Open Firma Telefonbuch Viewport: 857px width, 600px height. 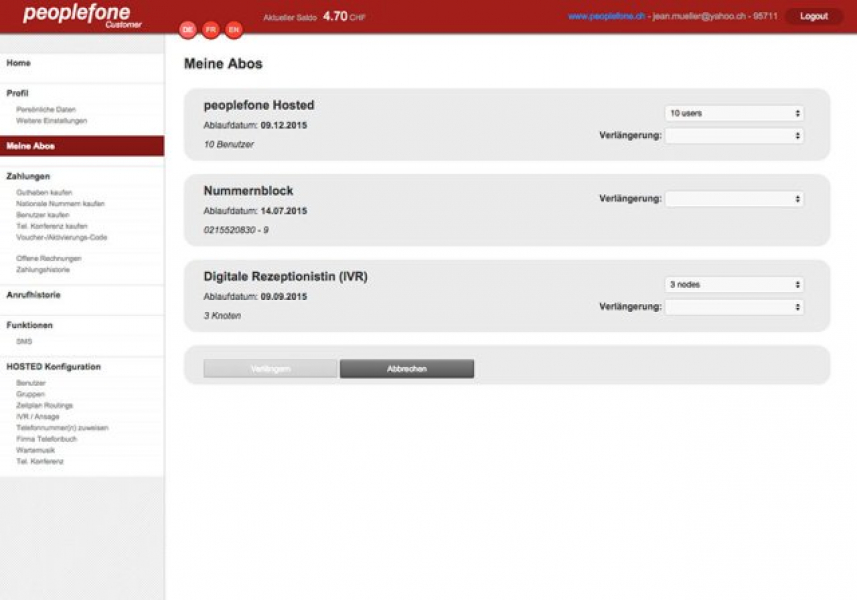point(46,439)
